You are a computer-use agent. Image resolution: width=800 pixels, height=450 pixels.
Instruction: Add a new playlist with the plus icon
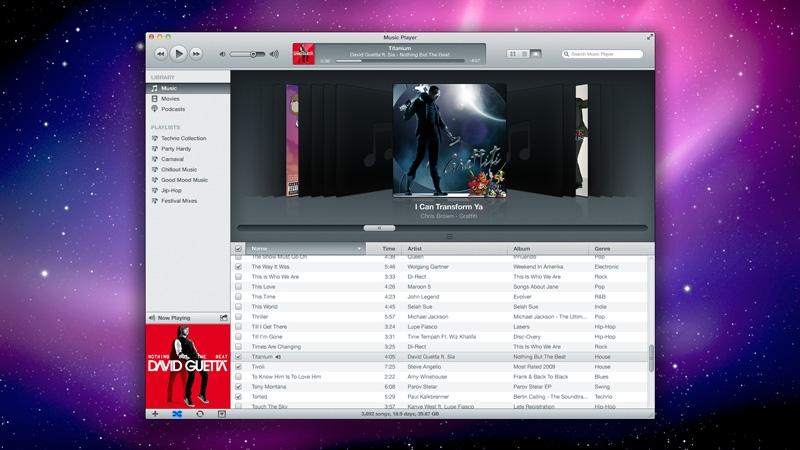[x=155, y=413]
